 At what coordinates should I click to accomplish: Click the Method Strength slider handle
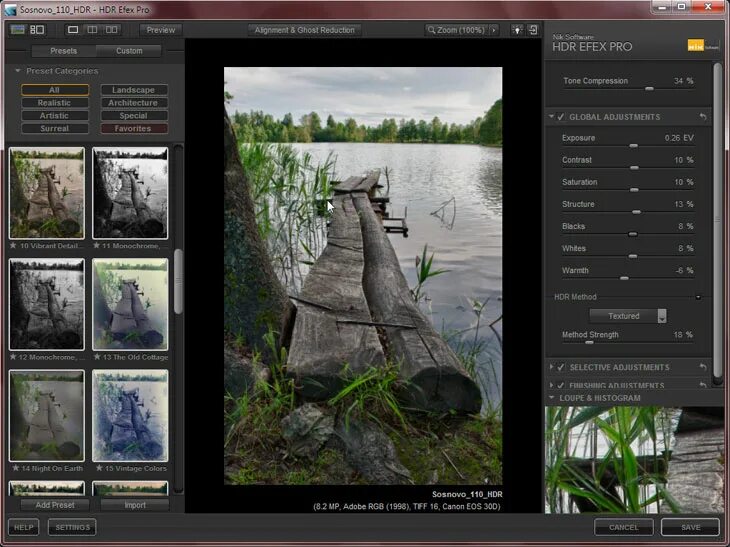589,342
